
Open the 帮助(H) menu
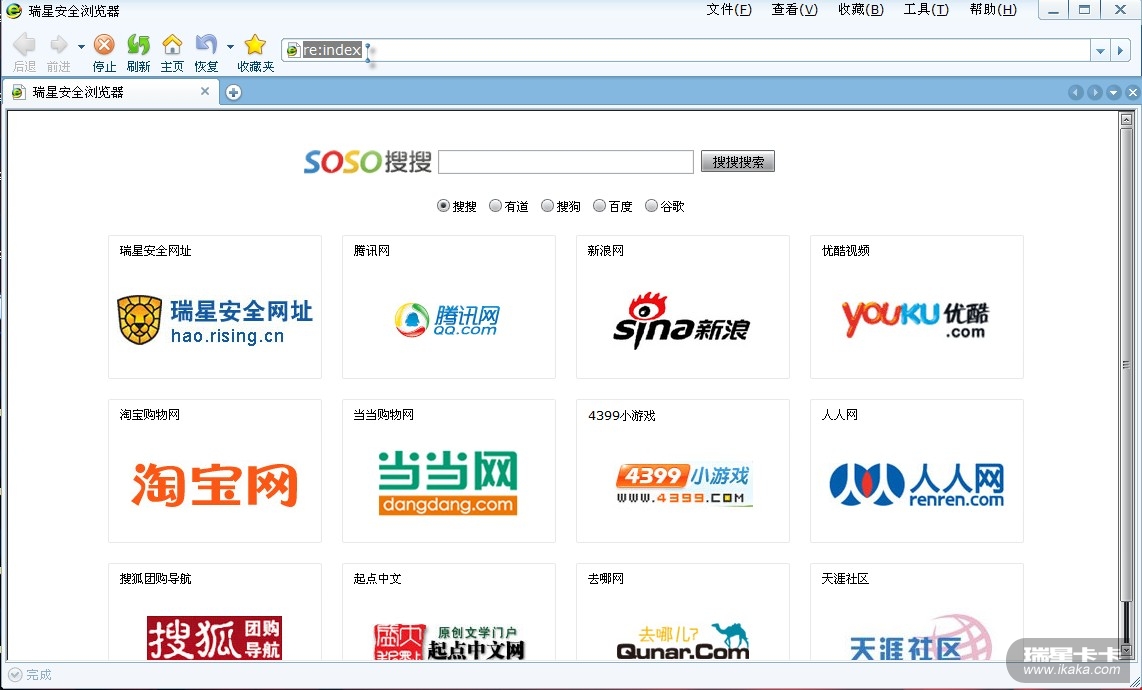tap(993, 9)
